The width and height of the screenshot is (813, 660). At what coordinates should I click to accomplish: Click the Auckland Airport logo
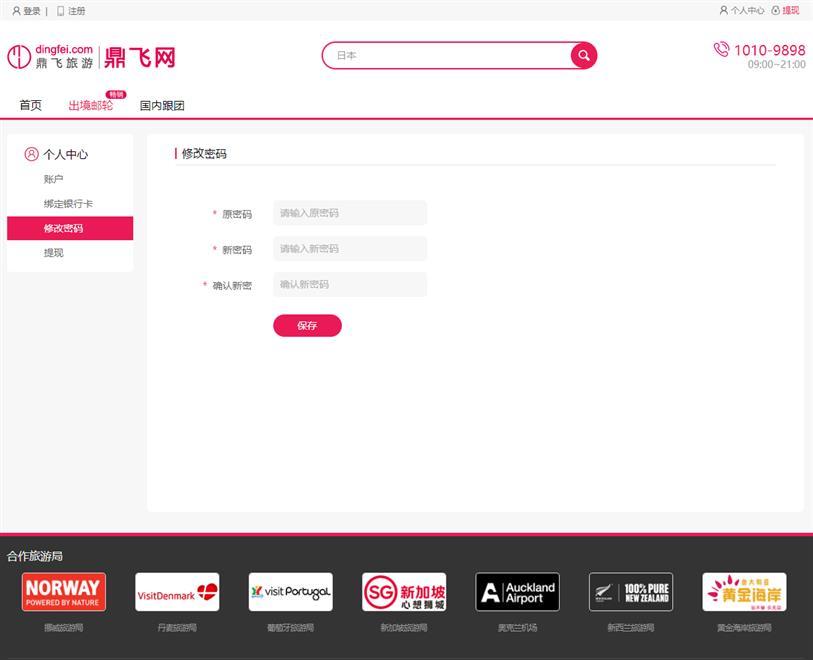click(517, 592)
